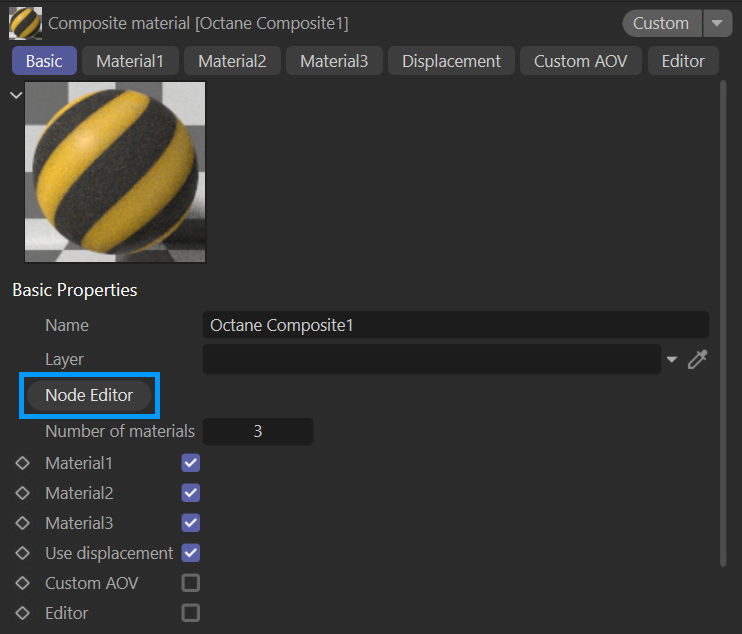The image size is (742, 634).
Task: Open the Custom mode dropdown arrow
Action: pyautogui.click(x=717, y=23)
